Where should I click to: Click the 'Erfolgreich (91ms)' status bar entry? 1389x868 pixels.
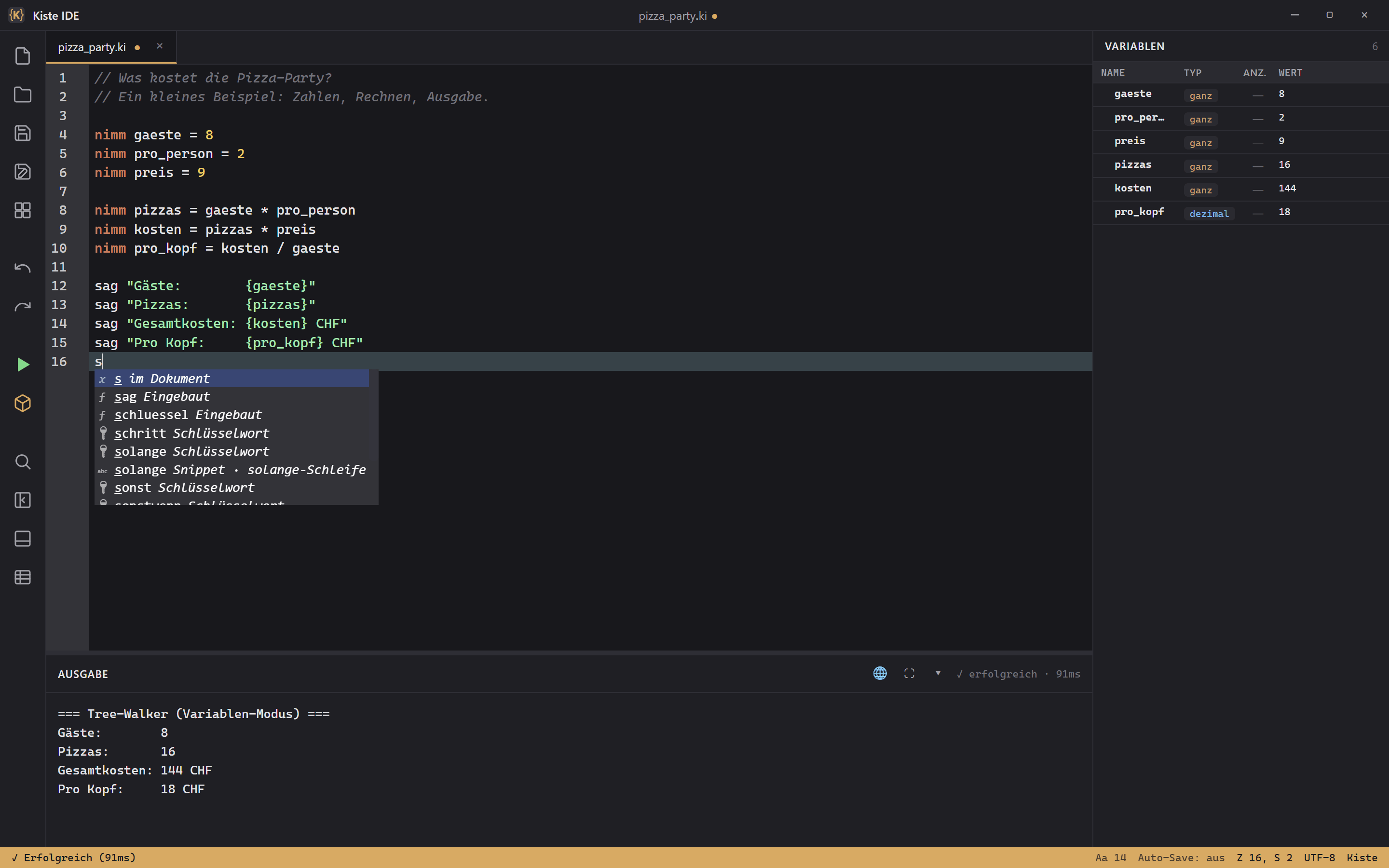pos(73,858)
